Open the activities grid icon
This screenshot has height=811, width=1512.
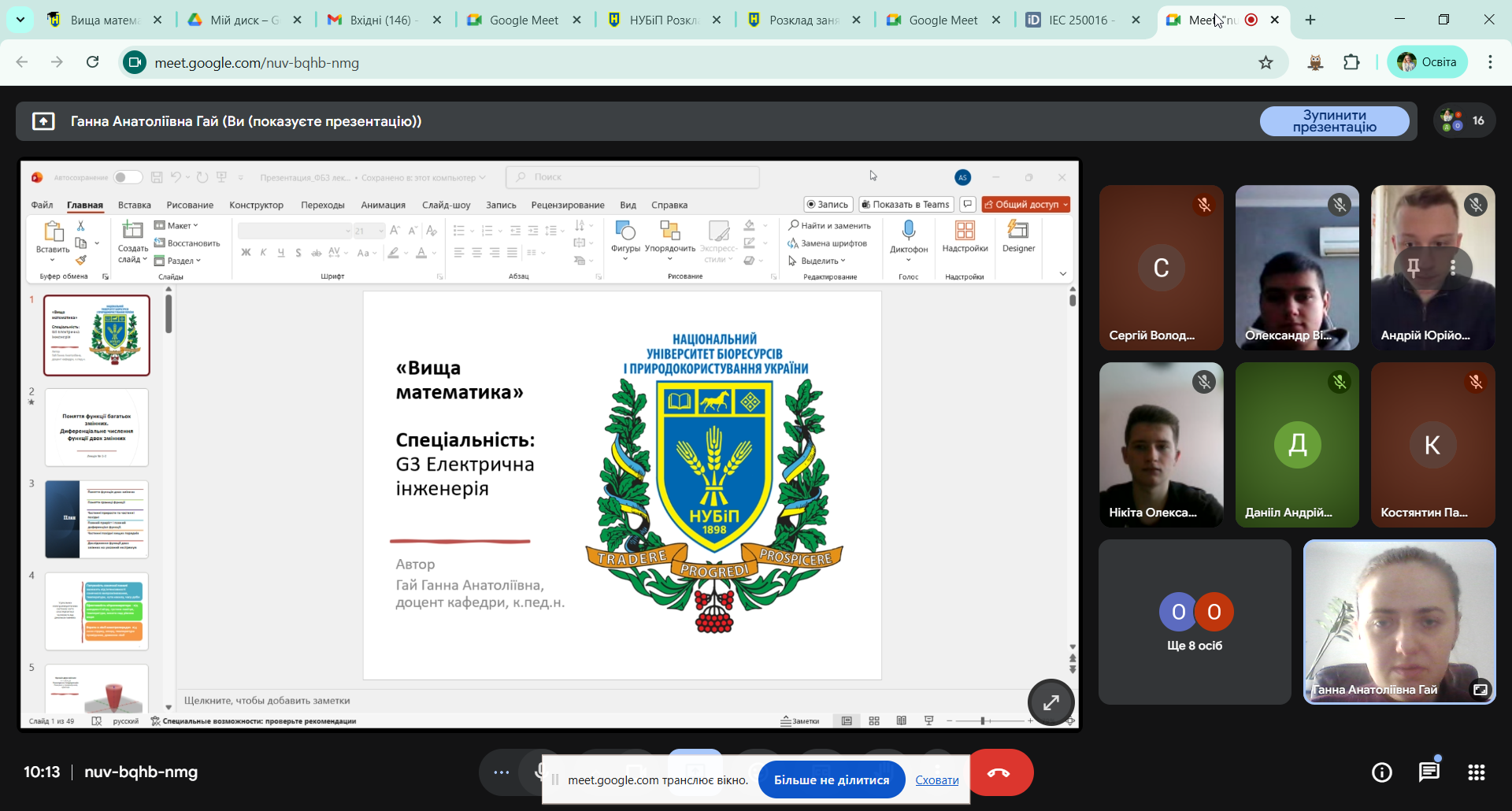pyautogui.click(x=1477, y=772)
